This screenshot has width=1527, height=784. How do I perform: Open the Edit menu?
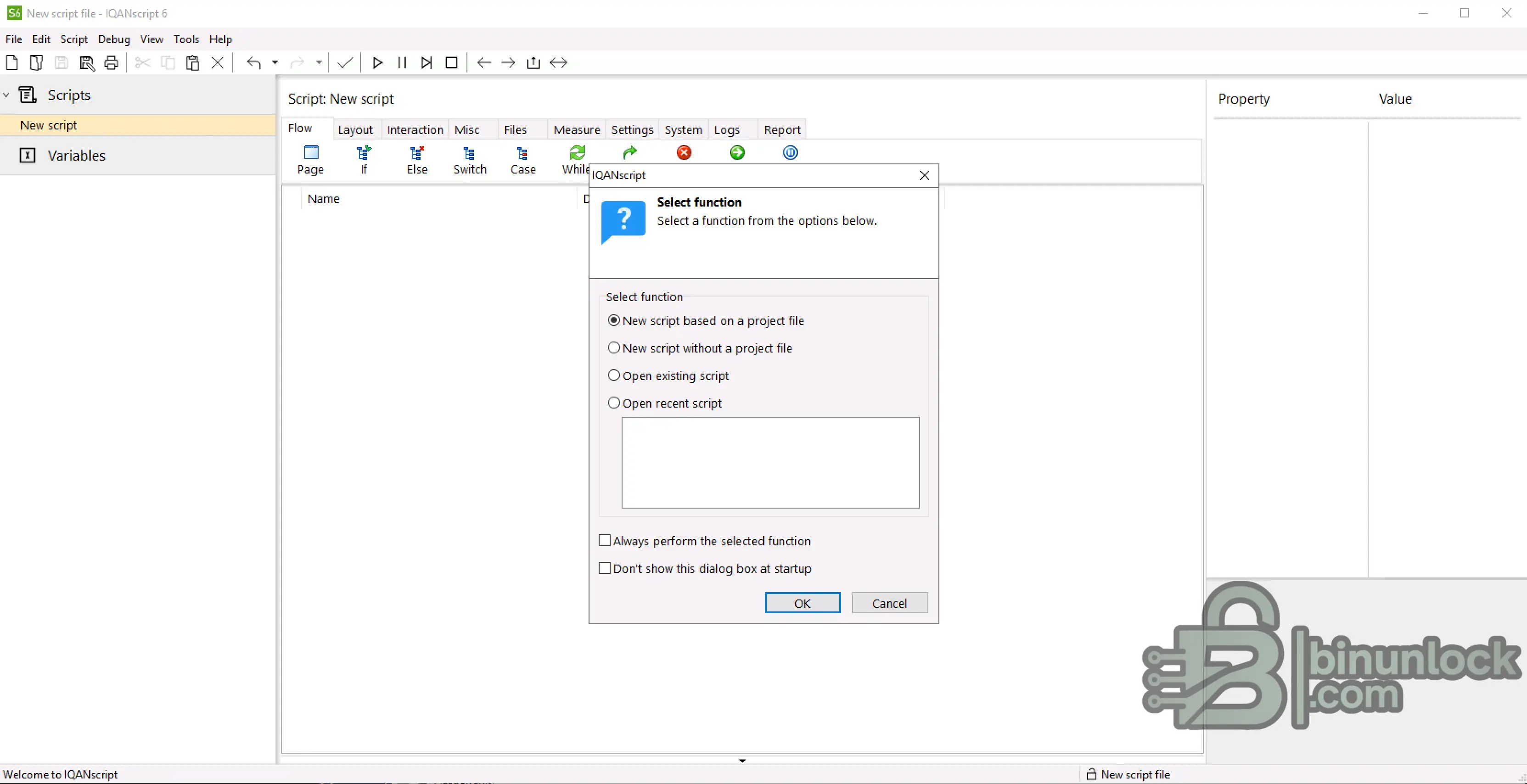click(x=41, y=39)
